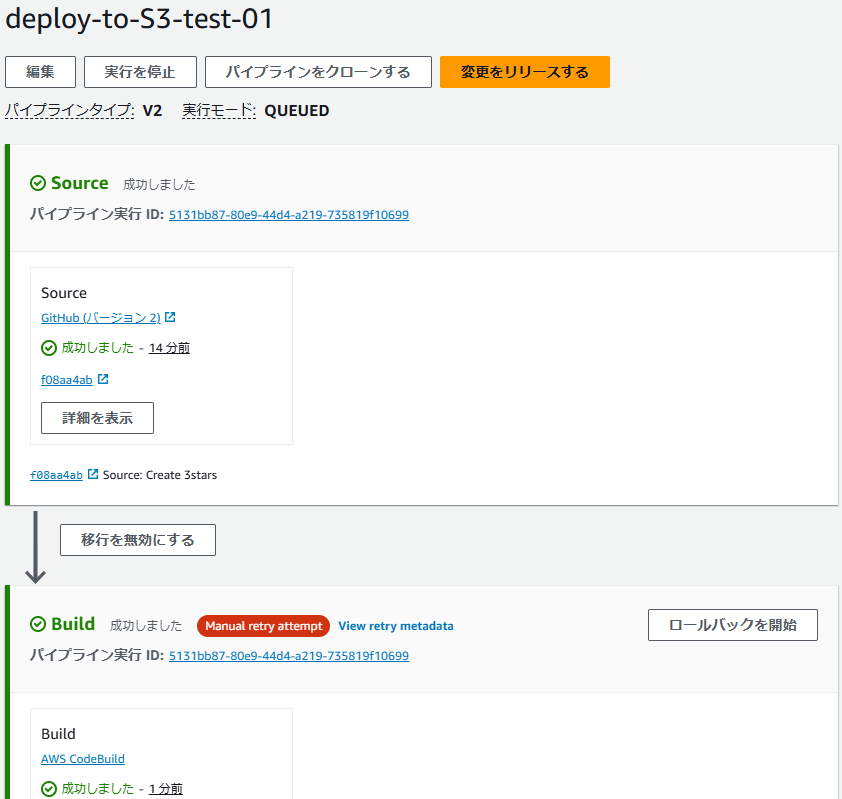Click the 編集 (Edit) button
This screenshot has width=842, height=799.
tap(40, 72)
